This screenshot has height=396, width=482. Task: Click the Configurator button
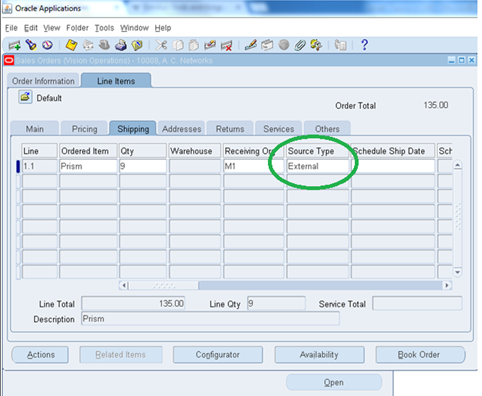pyautogui.click(x=218, y=355)
